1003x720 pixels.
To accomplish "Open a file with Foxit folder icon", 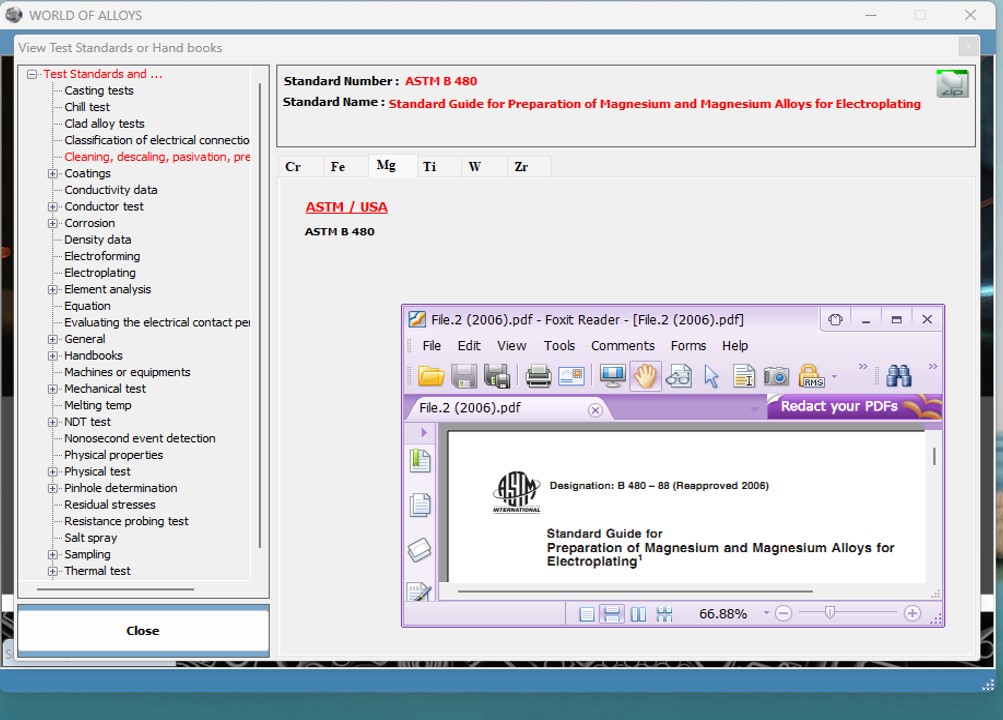I will point(430,376).
